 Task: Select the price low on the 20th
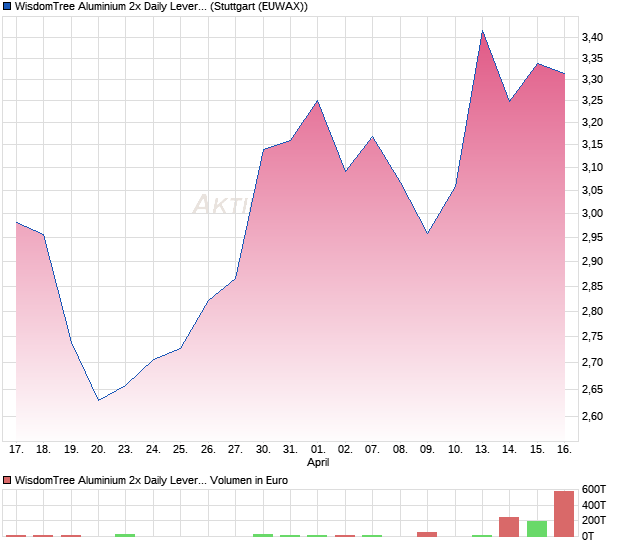click(x=98, y=400)
